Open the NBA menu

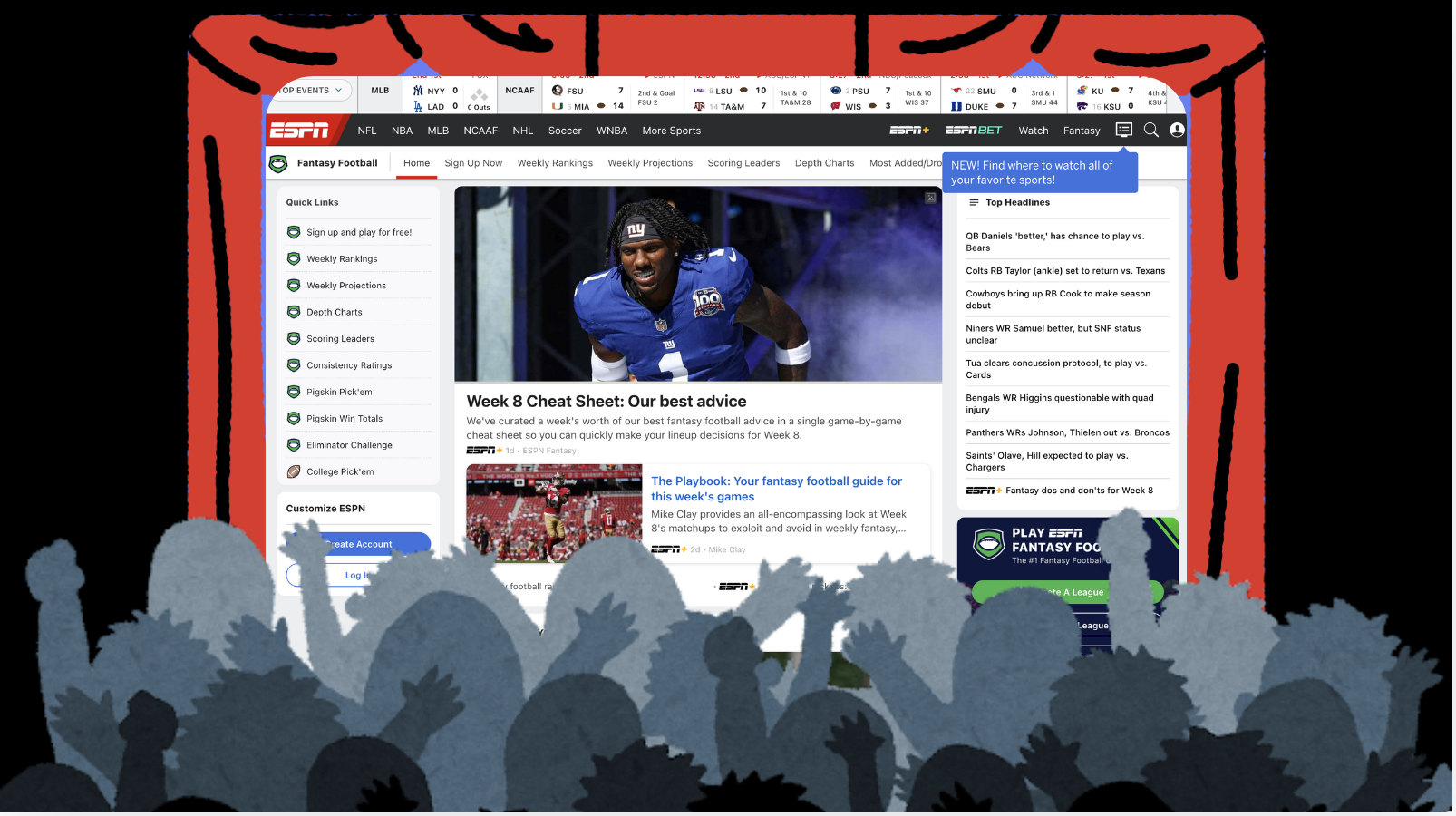pos(402,131)
